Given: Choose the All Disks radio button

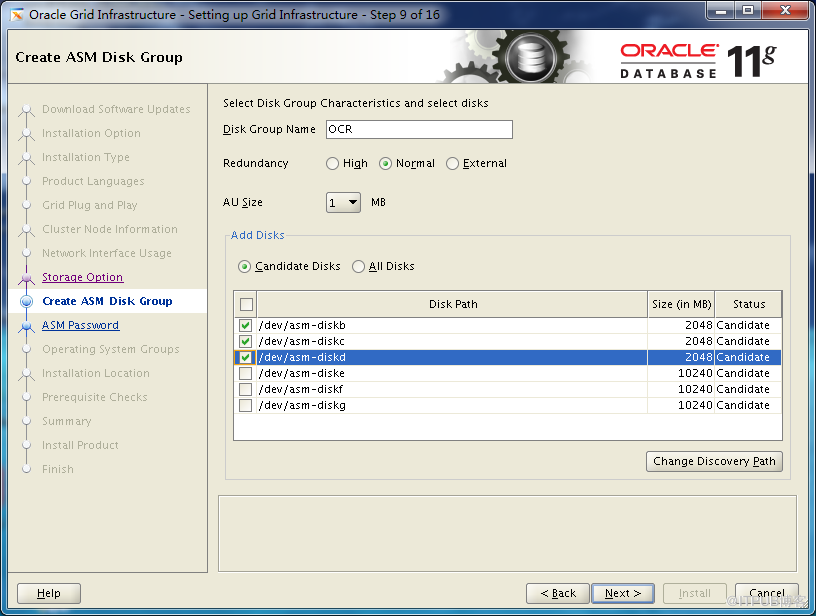Looking at the screenshot, I should [359, 267].
